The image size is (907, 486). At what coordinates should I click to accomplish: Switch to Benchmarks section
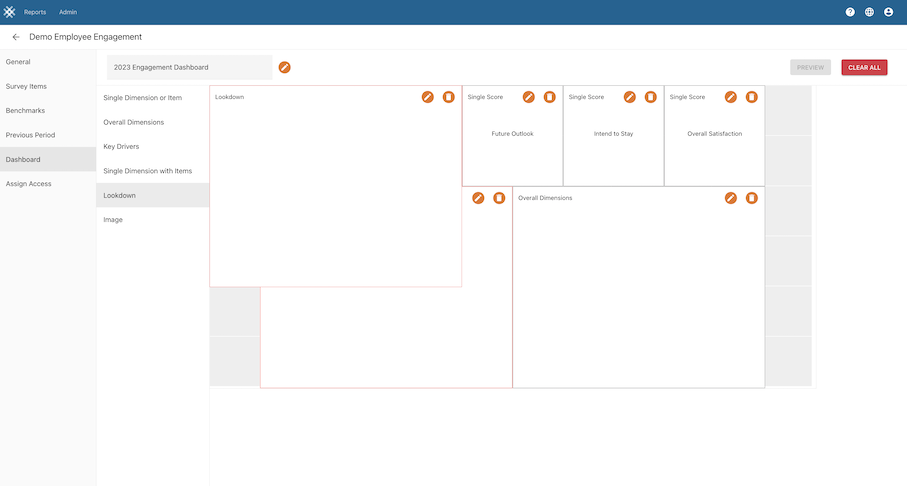pyautogui.click(x=25, y=110)
